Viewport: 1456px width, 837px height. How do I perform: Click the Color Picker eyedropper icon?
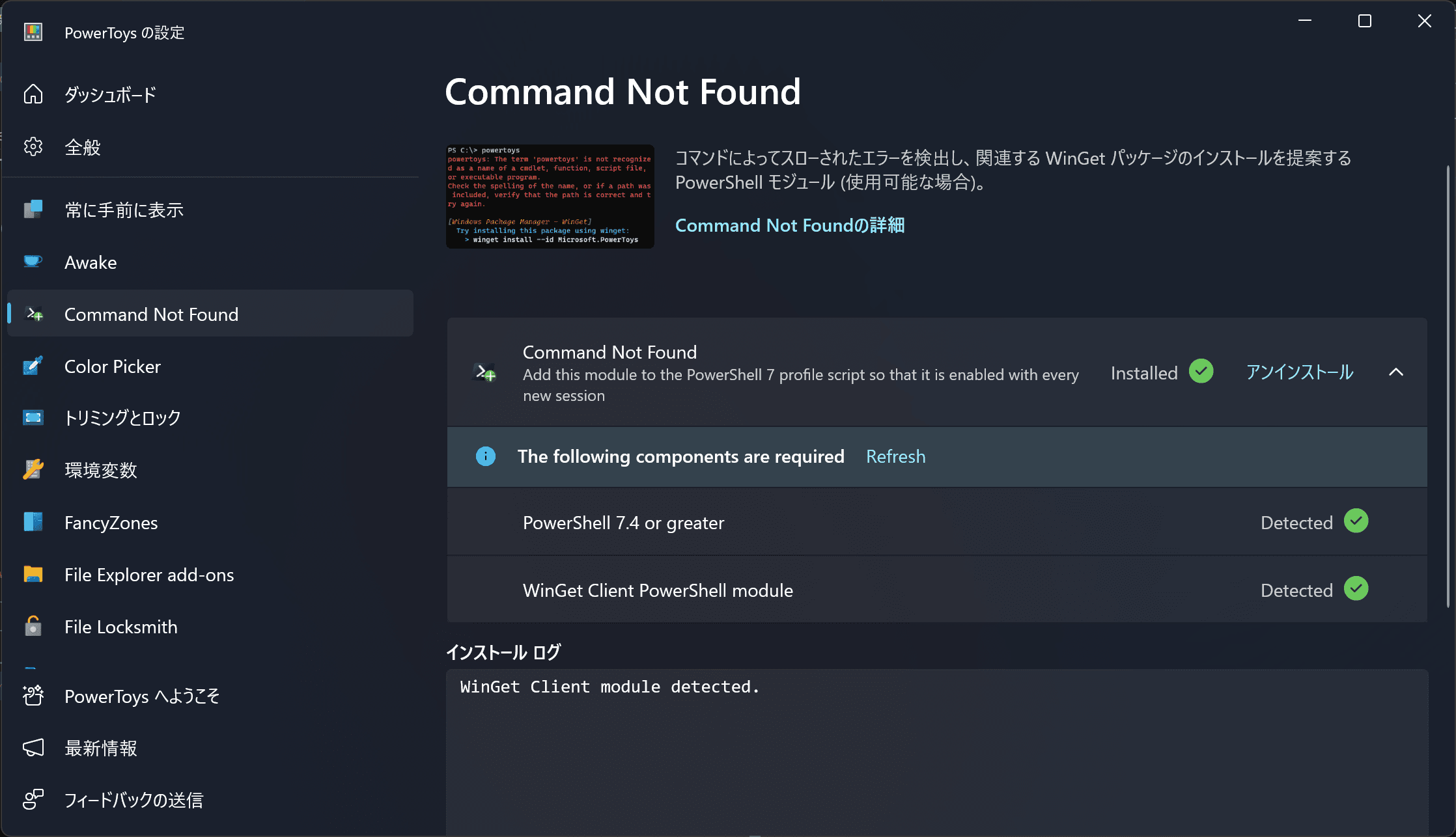(33, 366)
